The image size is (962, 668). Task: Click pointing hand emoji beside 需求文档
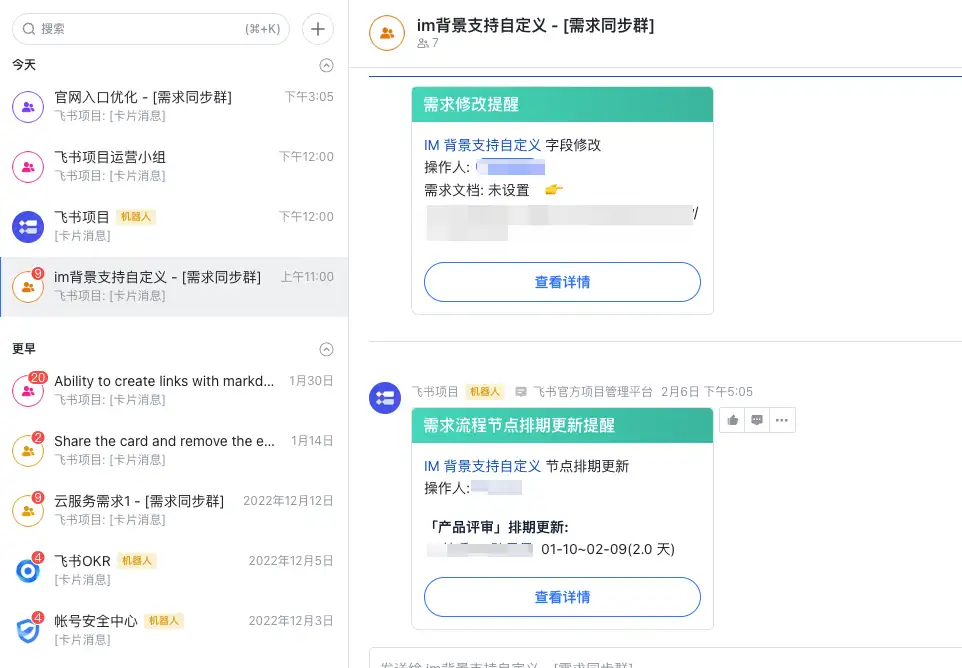pos(553,190)
